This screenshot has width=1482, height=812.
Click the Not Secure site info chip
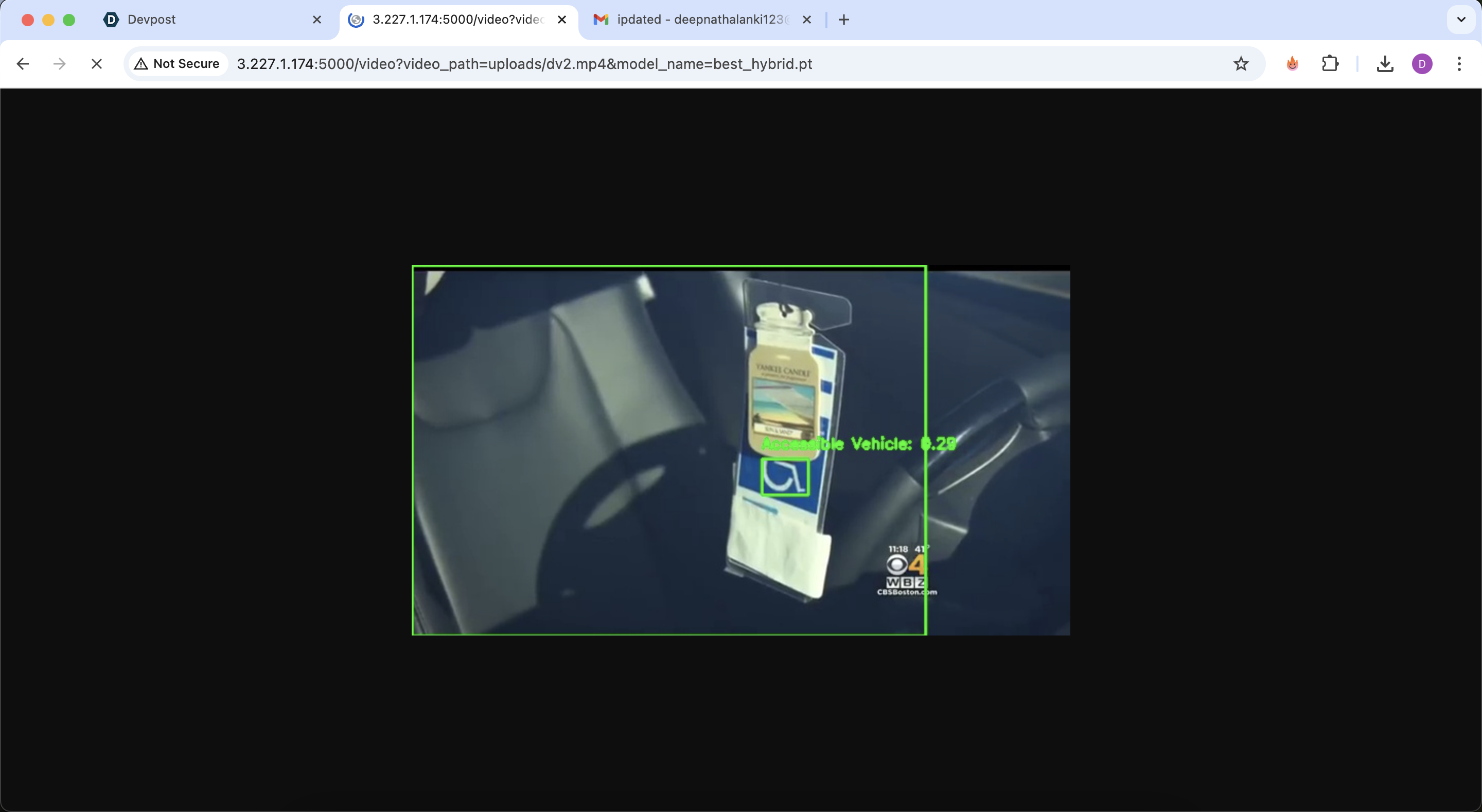click(x=177, y=64)
